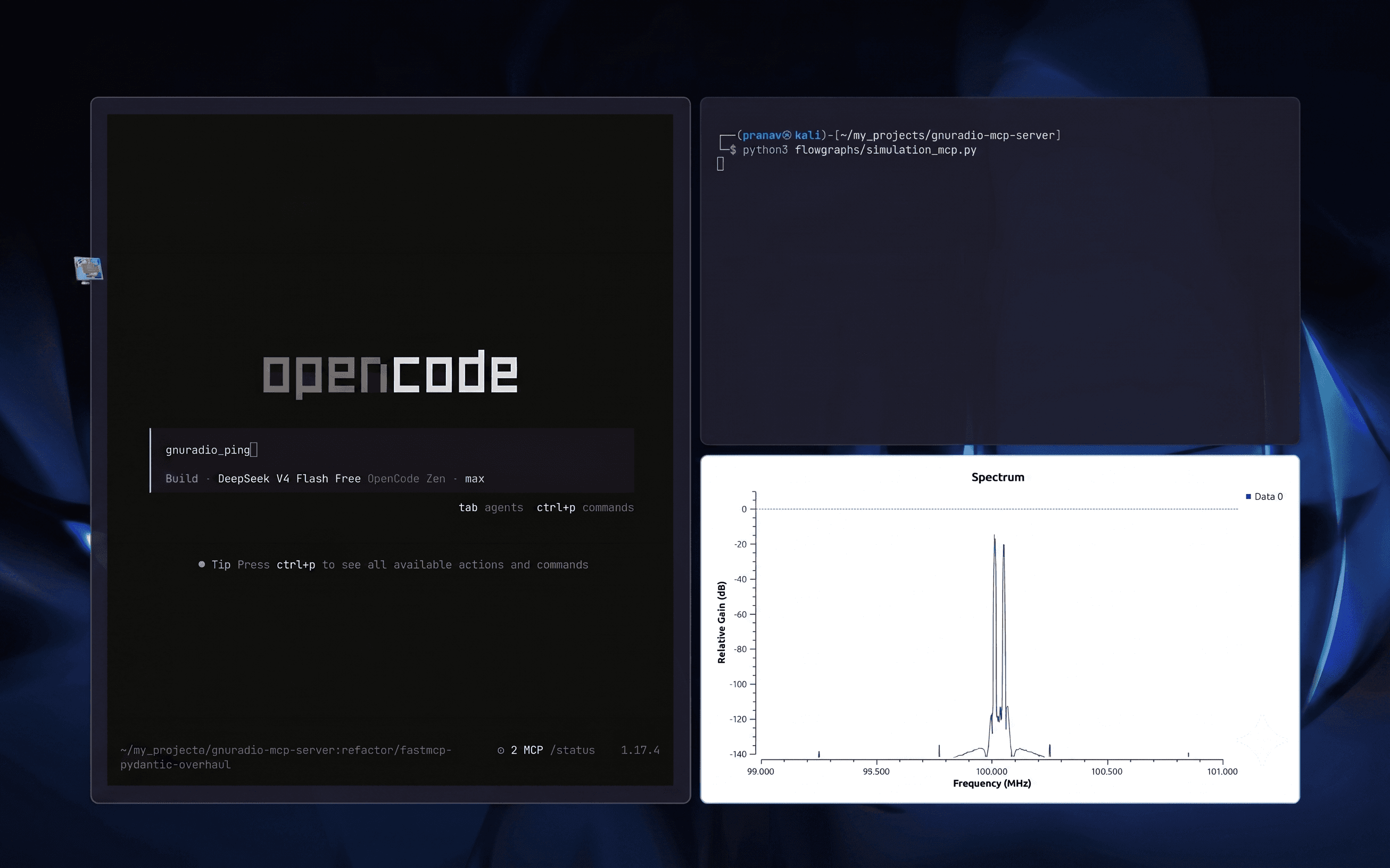Click the Frequency (MHz) axis label
Viewport: 1390px width, 868px height.
click(x=992, y=783)
